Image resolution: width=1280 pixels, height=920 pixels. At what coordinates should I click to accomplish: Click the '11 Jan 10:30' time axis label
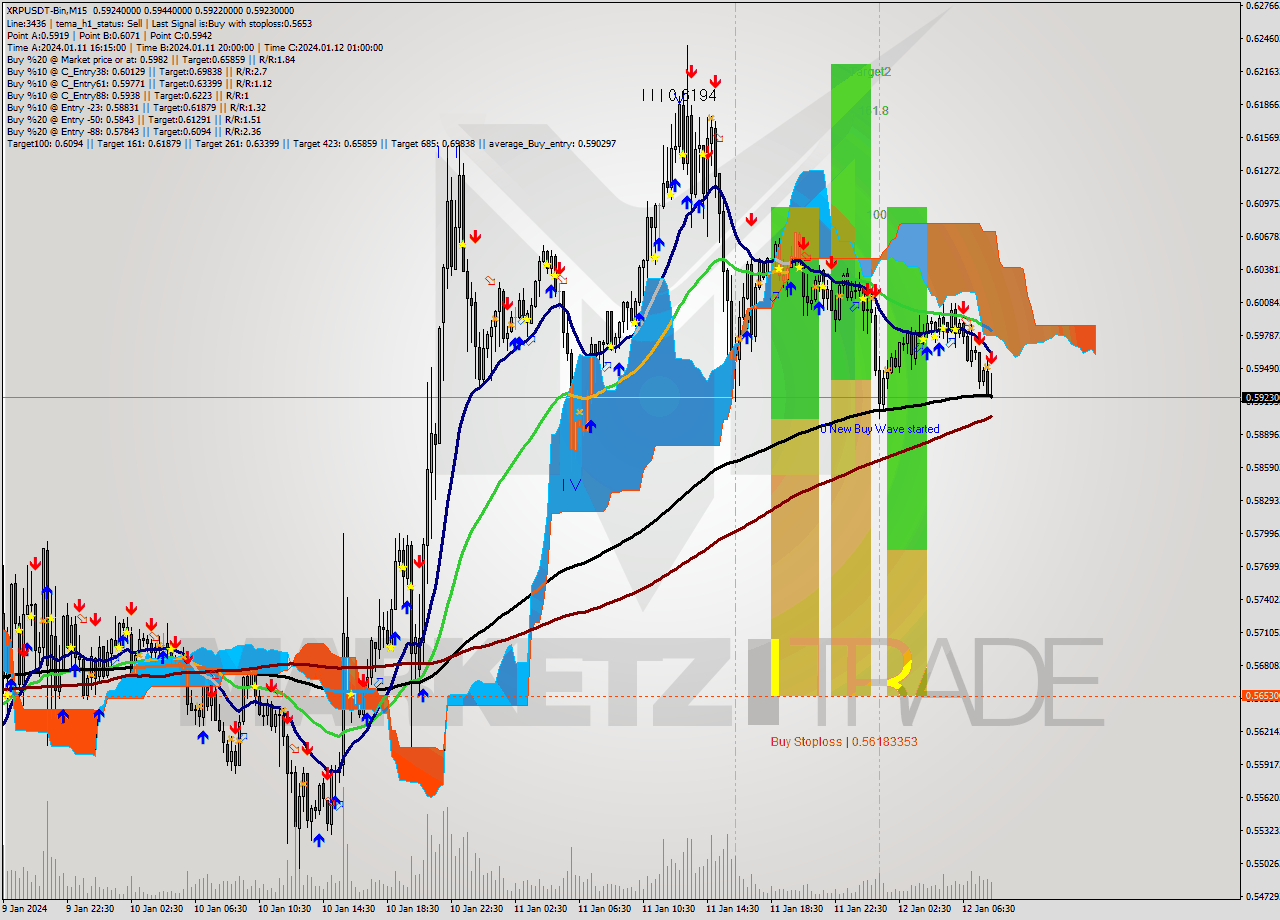tap(668, 909)
